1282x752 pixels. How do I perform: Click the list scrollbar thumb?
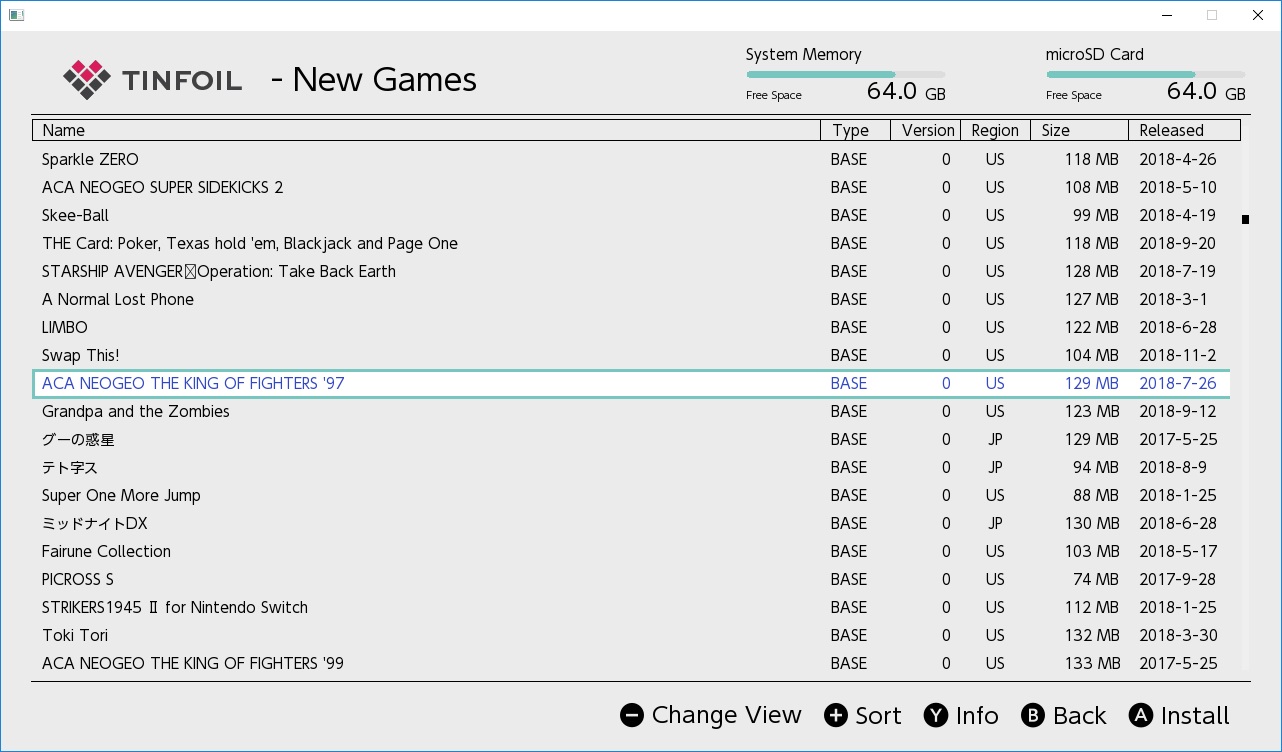(x=1245, y=219)
